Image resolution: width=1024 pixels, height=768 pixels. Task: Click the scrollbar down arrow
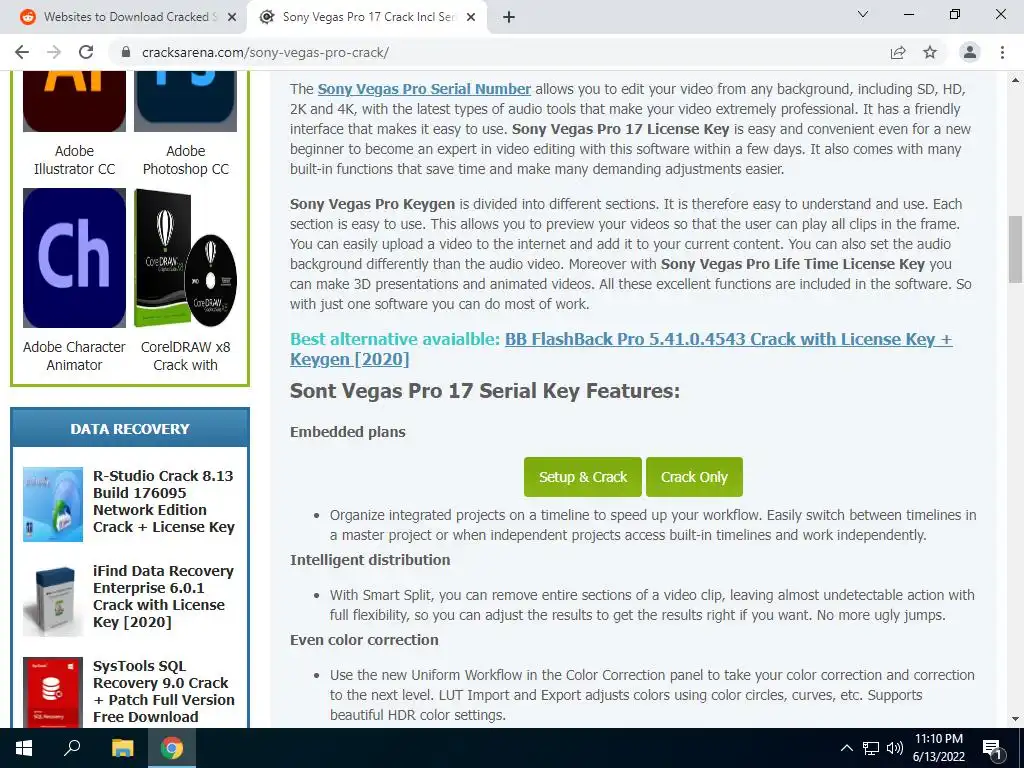pyautogui.click(x=1015, y=719)
